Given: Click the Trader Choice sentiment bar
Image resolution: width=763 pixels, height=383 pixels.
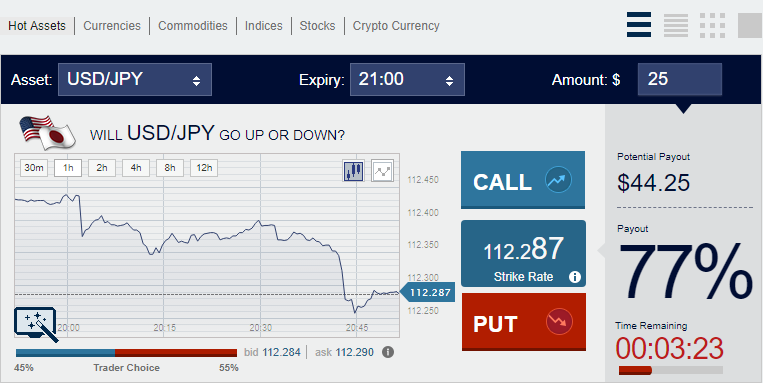Looking at the screenshot, I should 127,353.
